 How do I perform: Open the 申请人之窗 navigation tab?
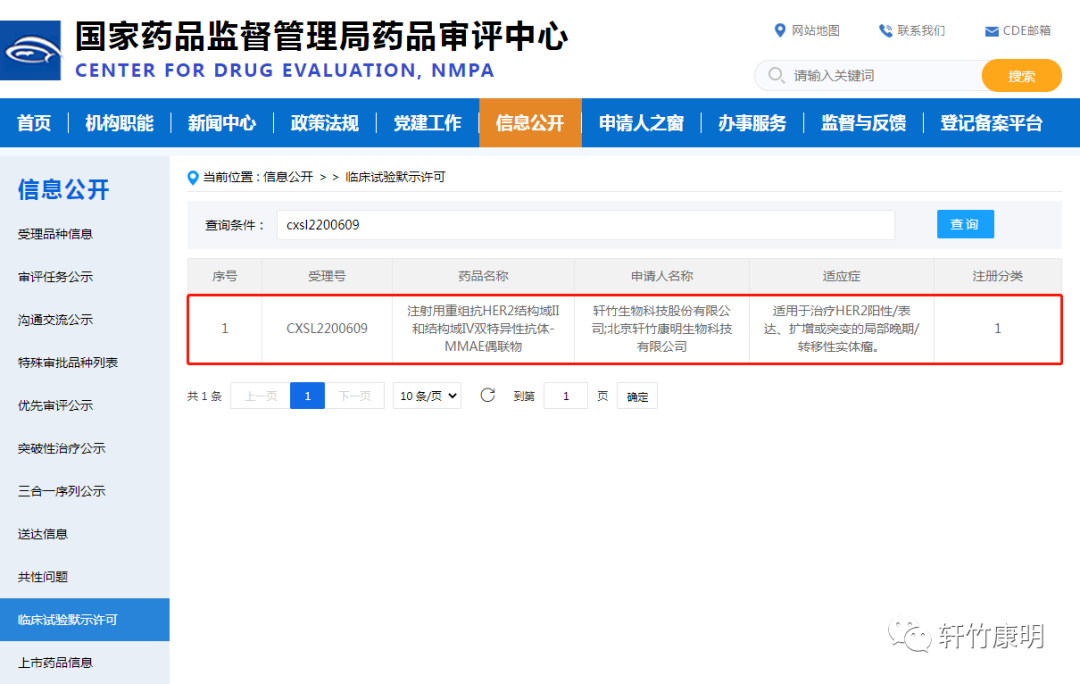(641, 123)
